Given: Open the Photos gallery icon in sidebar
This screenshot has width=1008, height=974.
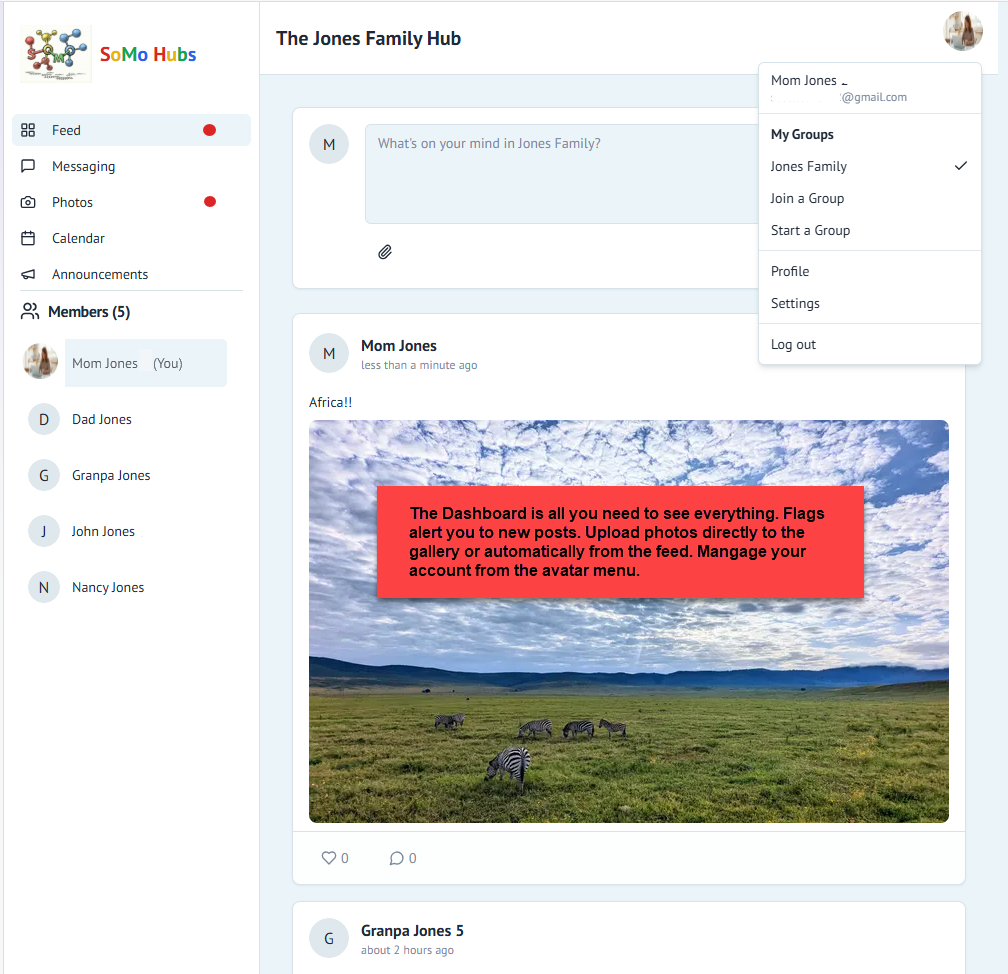Looking at the screenshot, I should click(x=29, y=201).
